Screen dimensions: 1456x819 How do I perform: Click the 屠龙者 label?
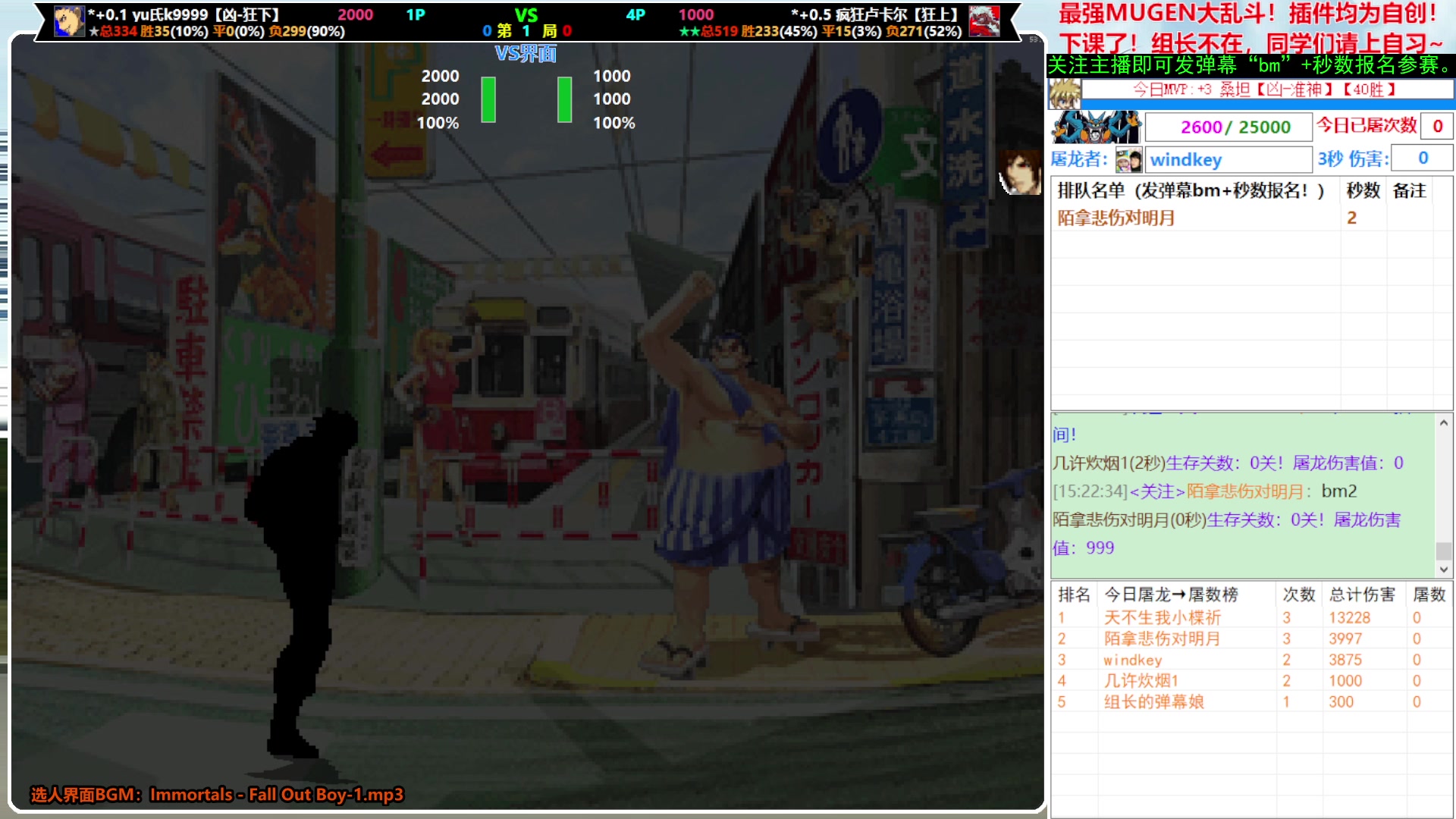click(x=1079, y=159)
